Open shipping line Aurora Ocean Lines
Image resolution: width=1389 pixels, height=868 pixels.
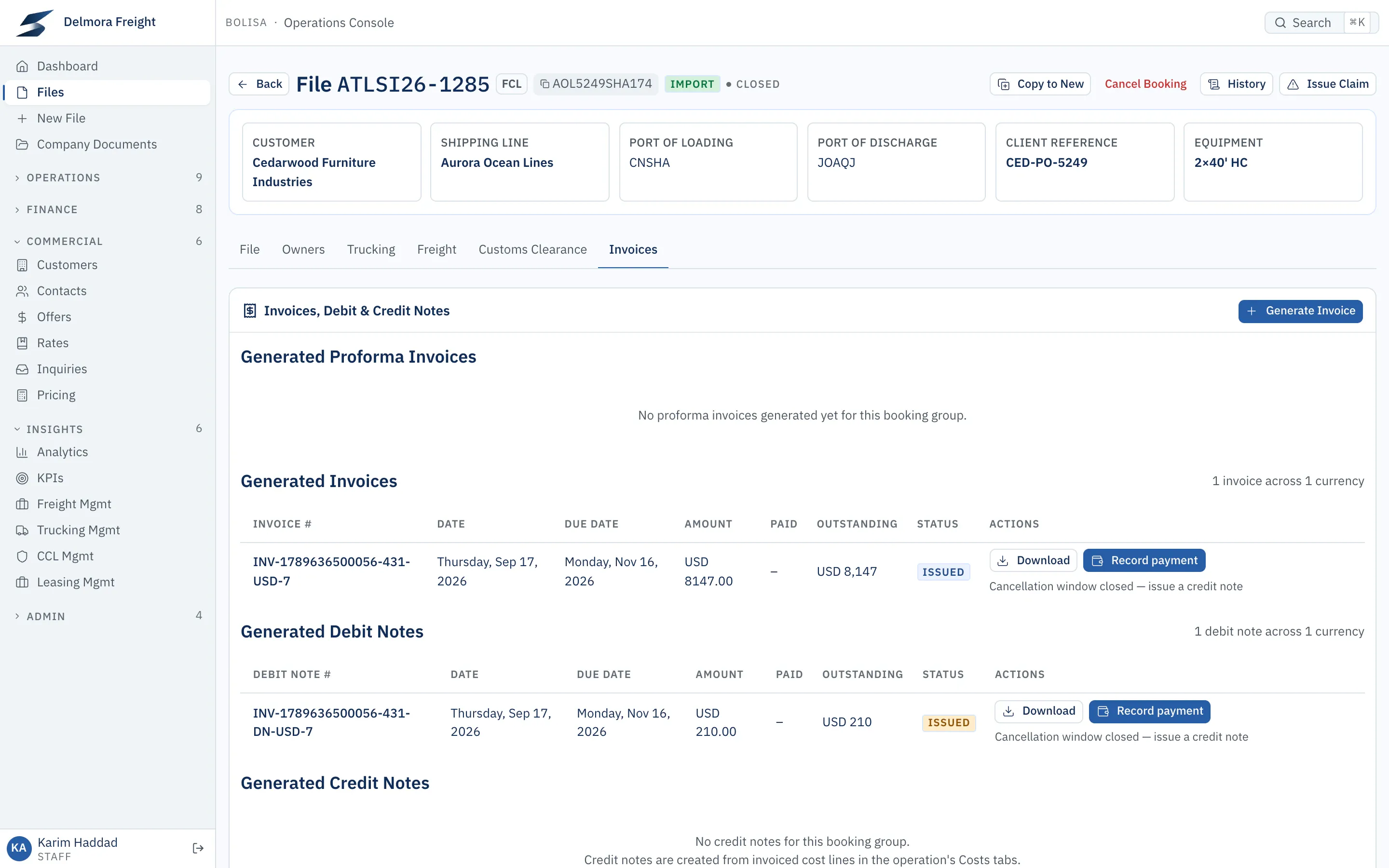496,163
